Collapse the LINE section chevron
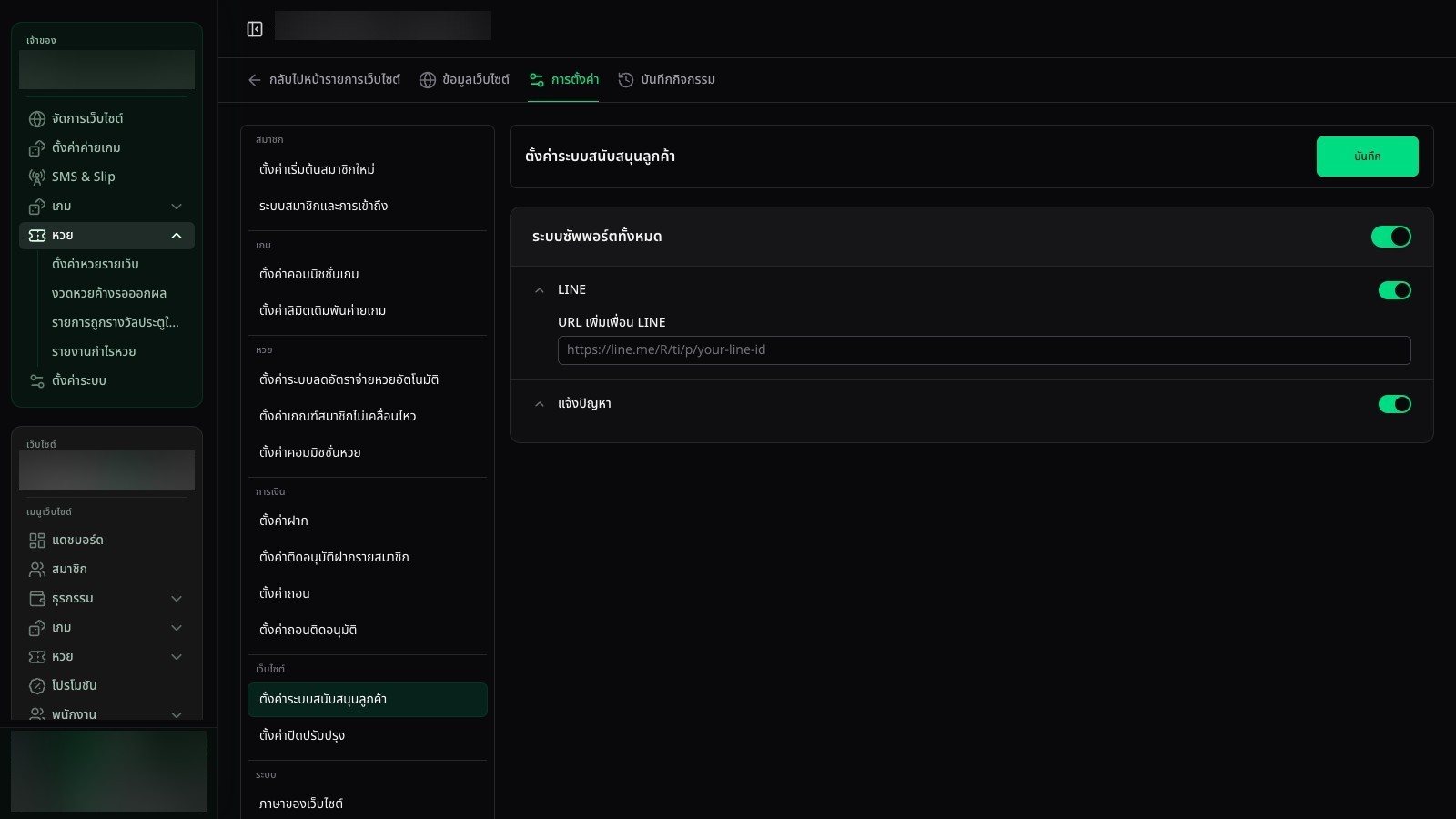 point(540,290)
